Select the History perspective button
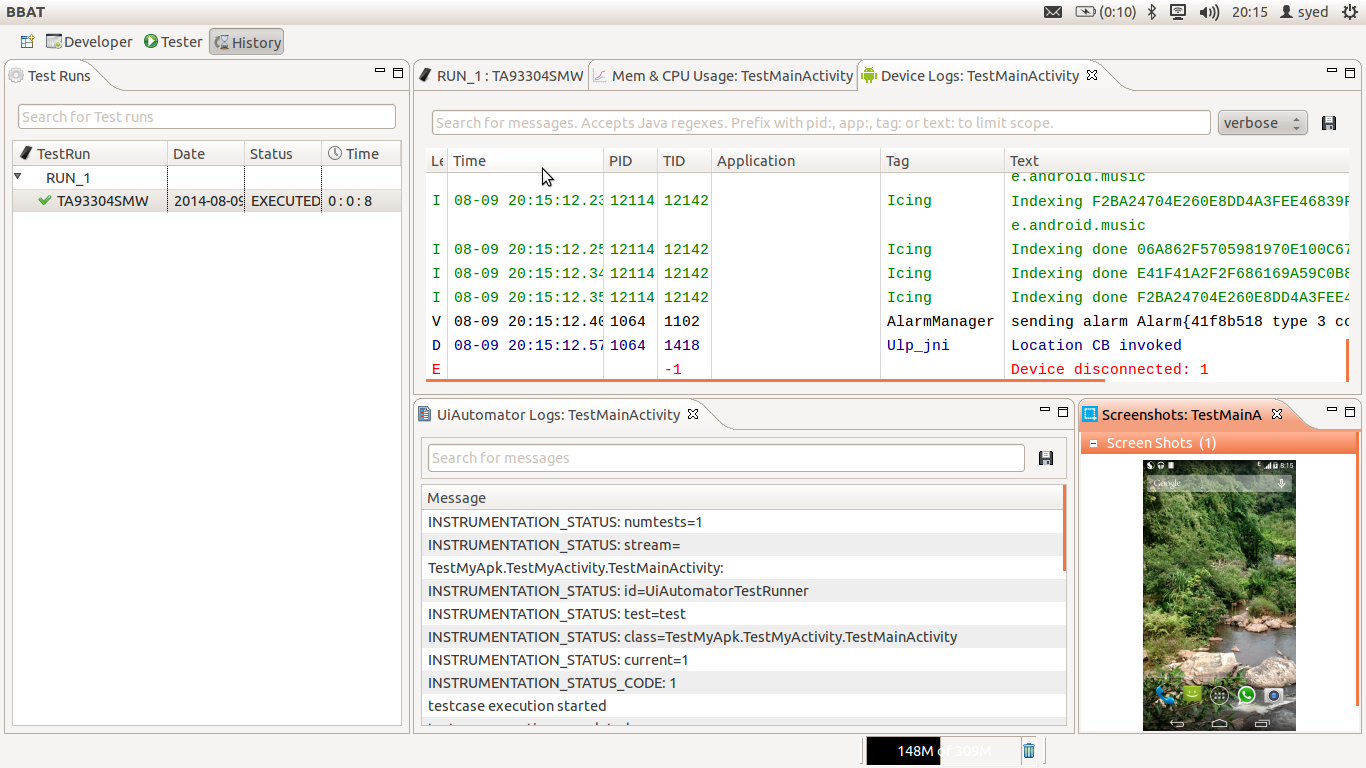Screen dimensions: 1366x768 click(246, 42)
